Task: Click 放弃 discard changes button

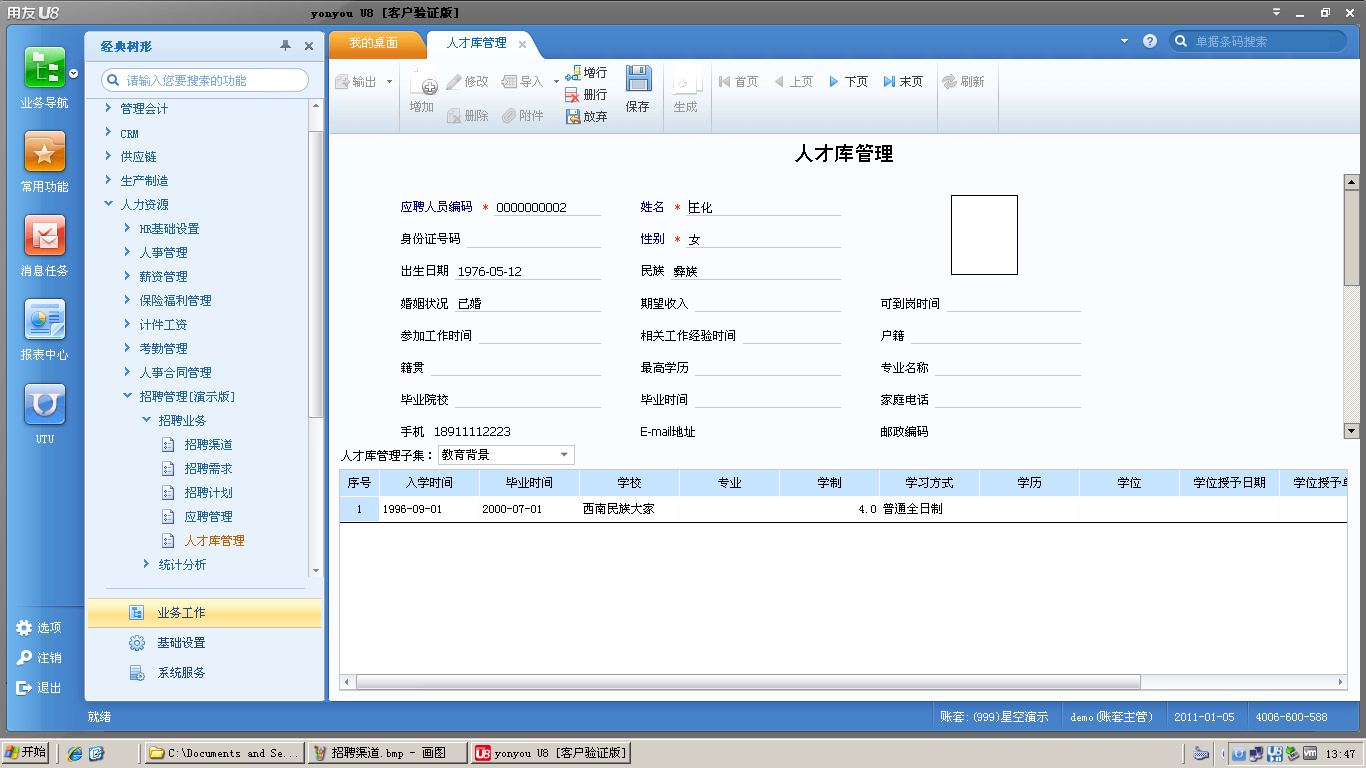Action: click(586, 117)
